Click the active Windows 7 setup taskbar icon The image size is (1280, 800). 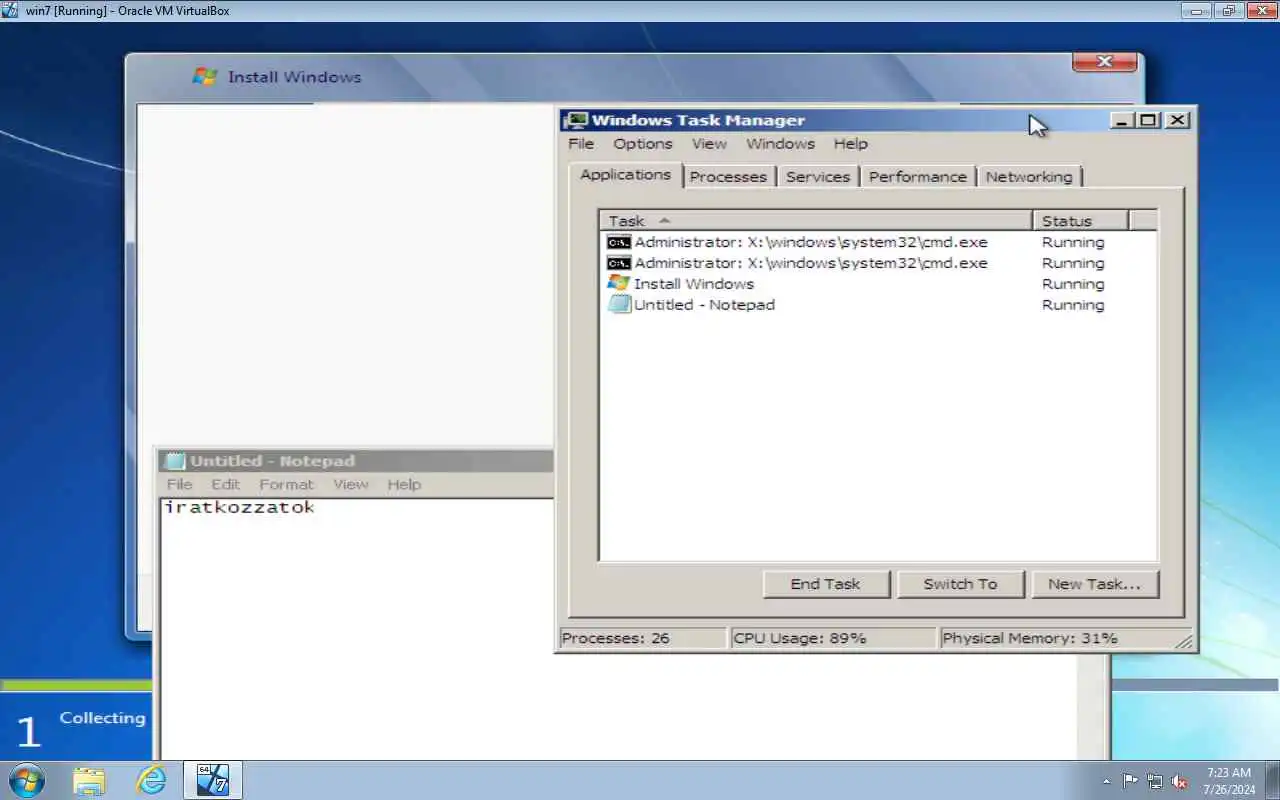tap(212, 780)
